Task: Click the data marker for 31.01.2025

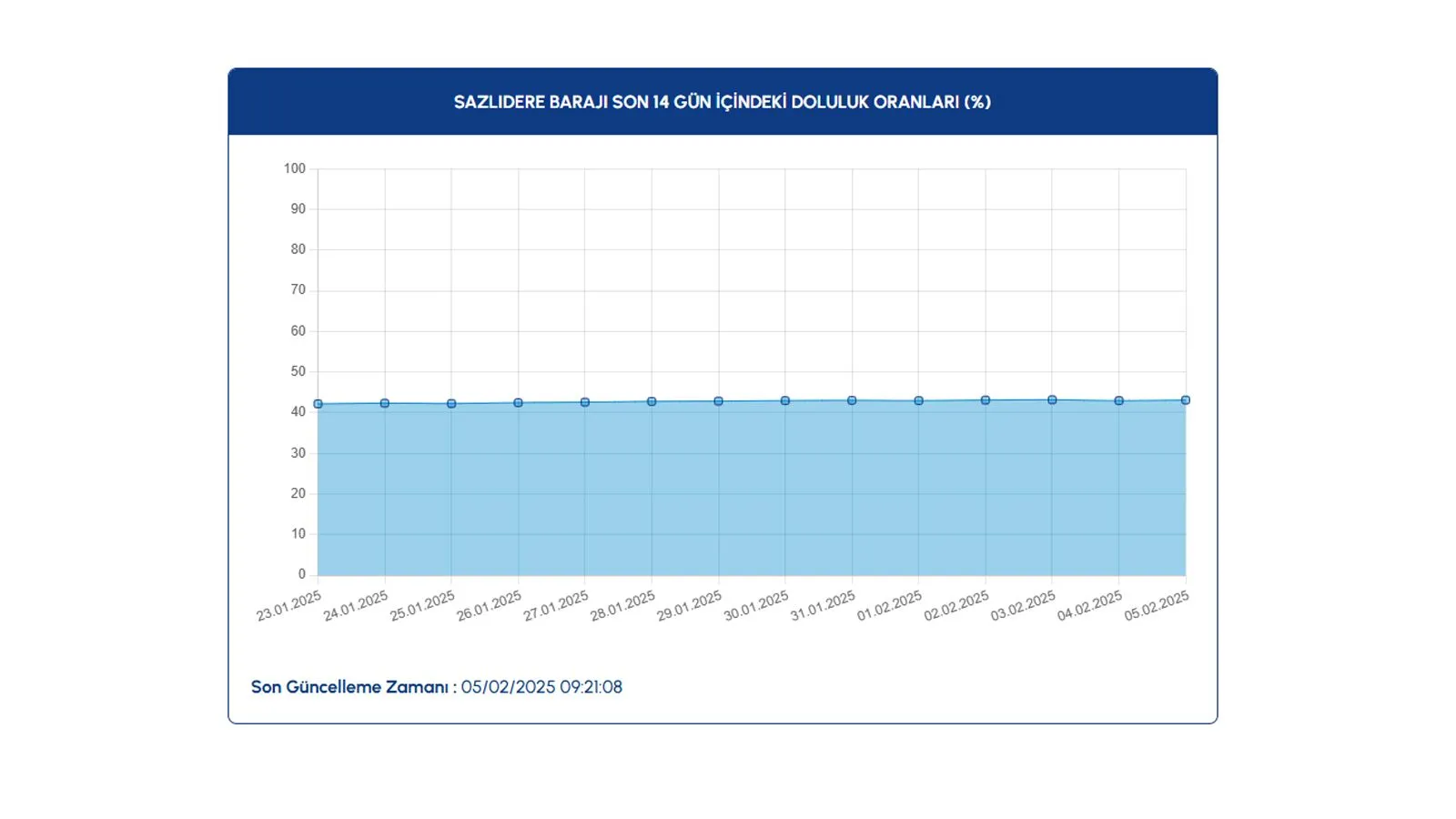Action: click(852, 400)
